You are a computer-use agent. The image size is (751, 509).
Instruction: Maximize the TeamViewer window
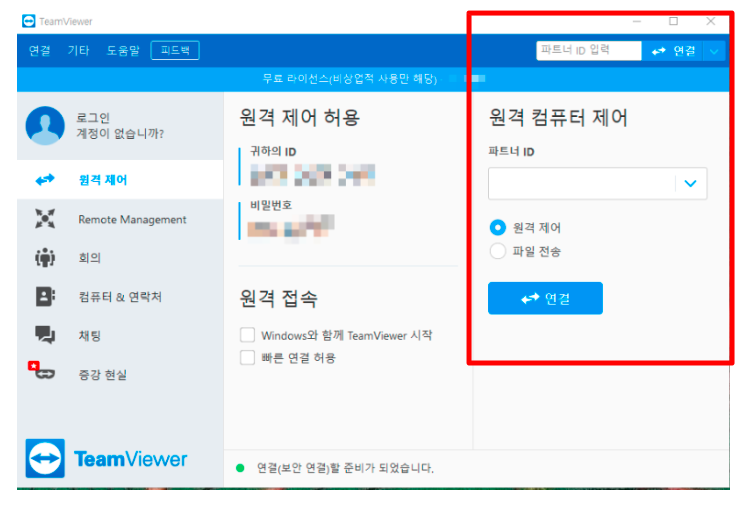[673, 21]
